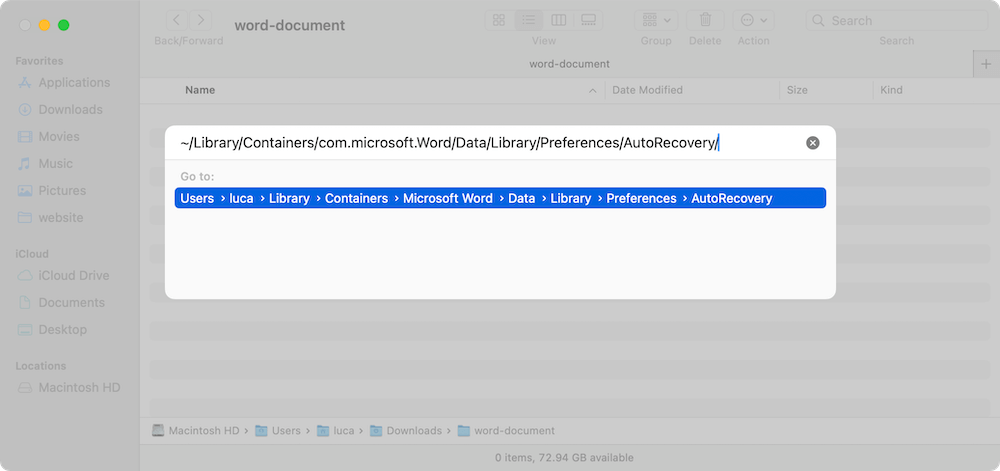Click the status text '0 items, 72.94 GB available'
The height and width of the screenshot is (471, 1000).
tap(564, 458)
